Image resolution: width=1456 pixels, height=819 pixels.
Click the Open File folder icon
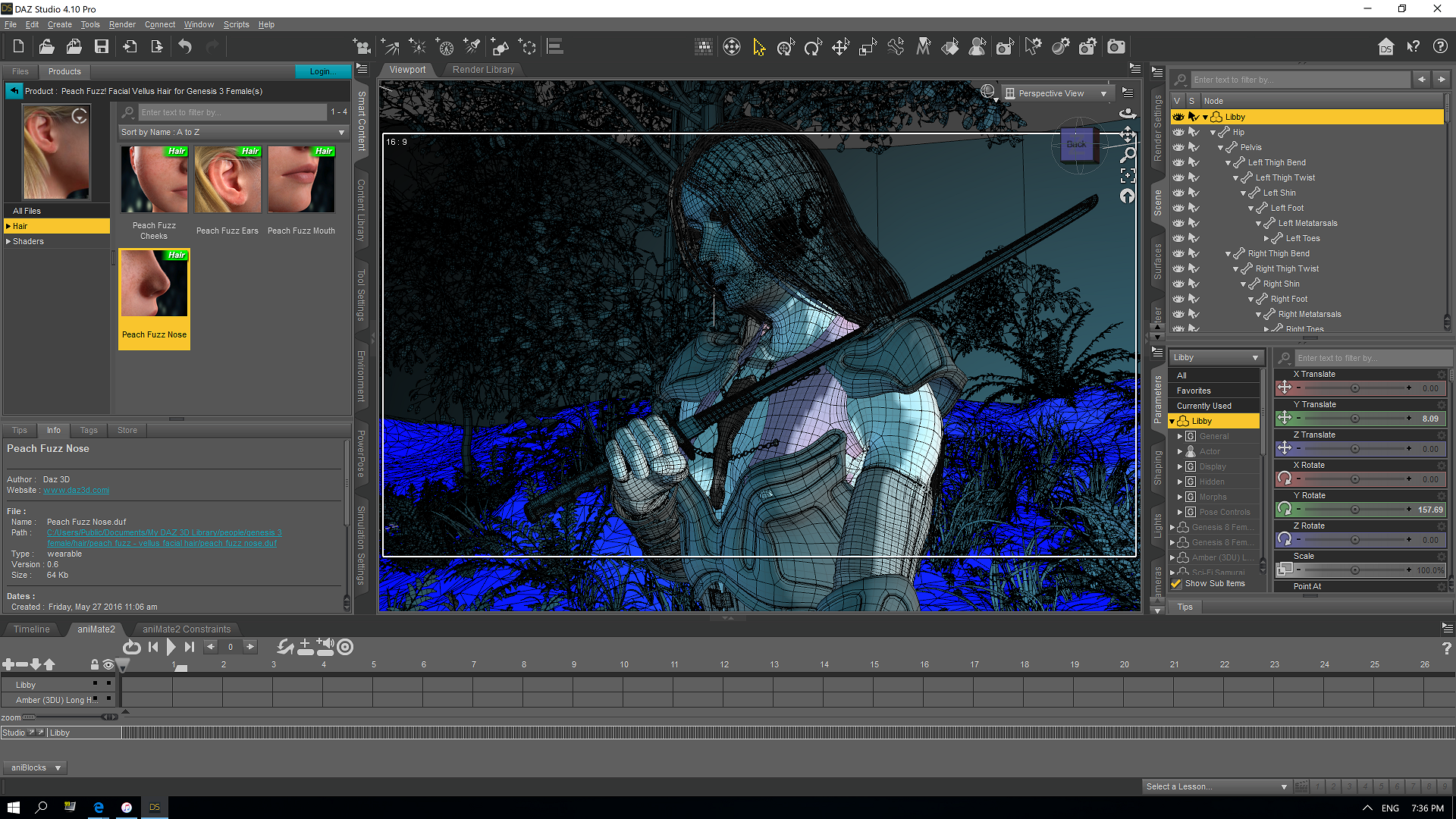[x=46, y=47]
